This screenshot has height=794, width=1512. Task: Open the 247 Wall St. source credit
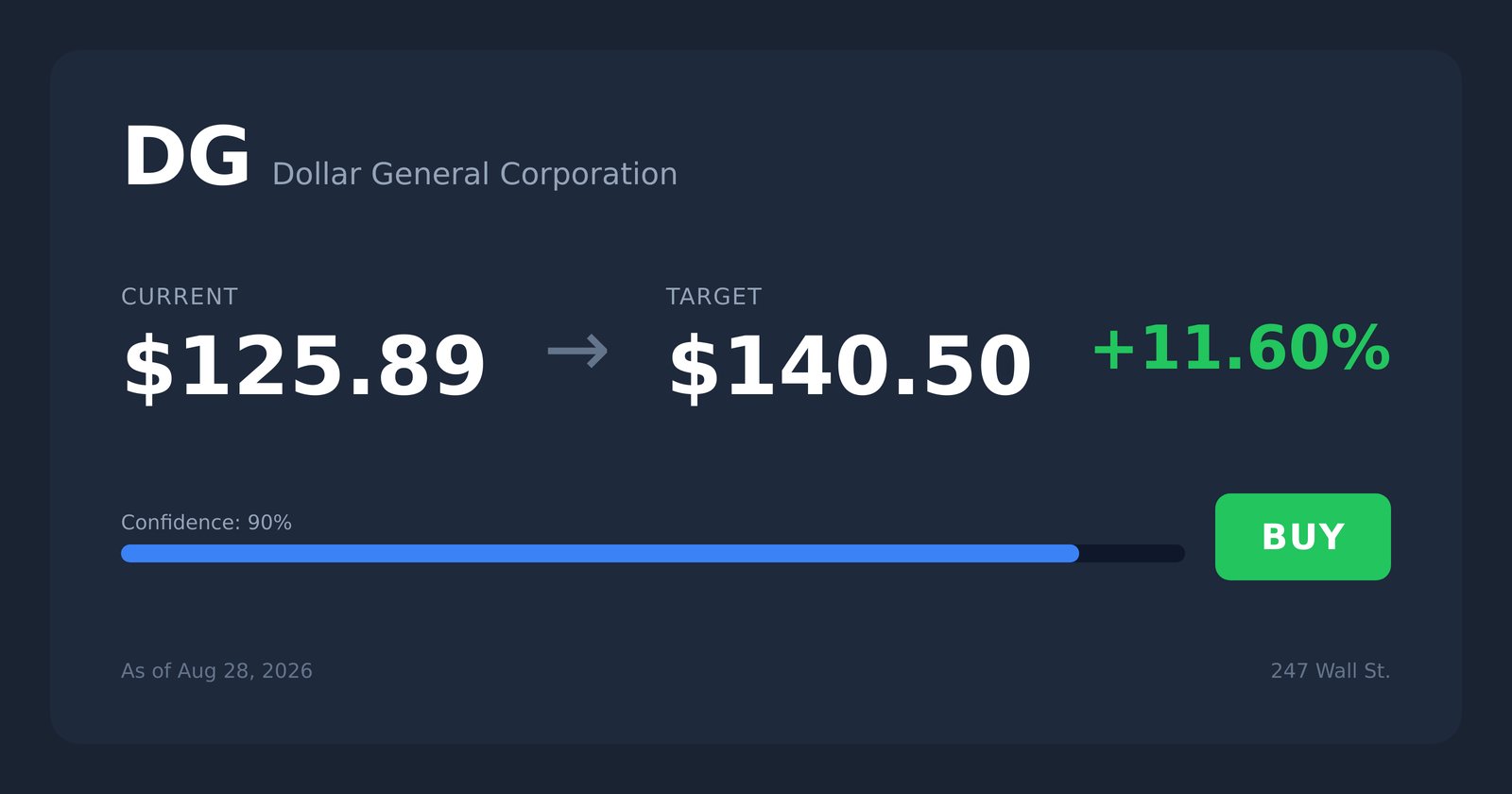click(x=1331, y=671)
